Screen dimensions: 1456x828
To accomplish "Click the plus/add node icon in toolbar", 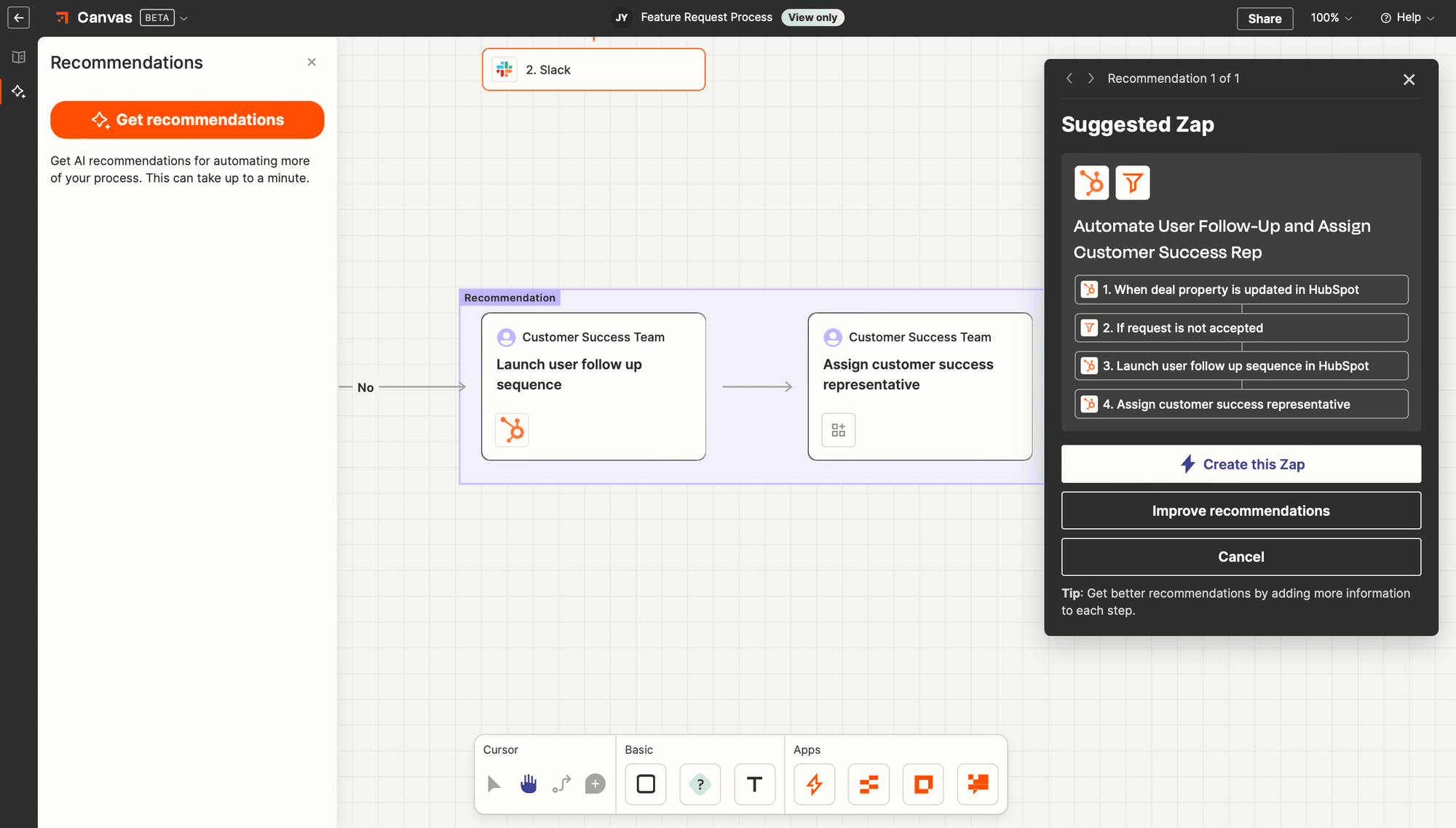I will coord(594,784).
